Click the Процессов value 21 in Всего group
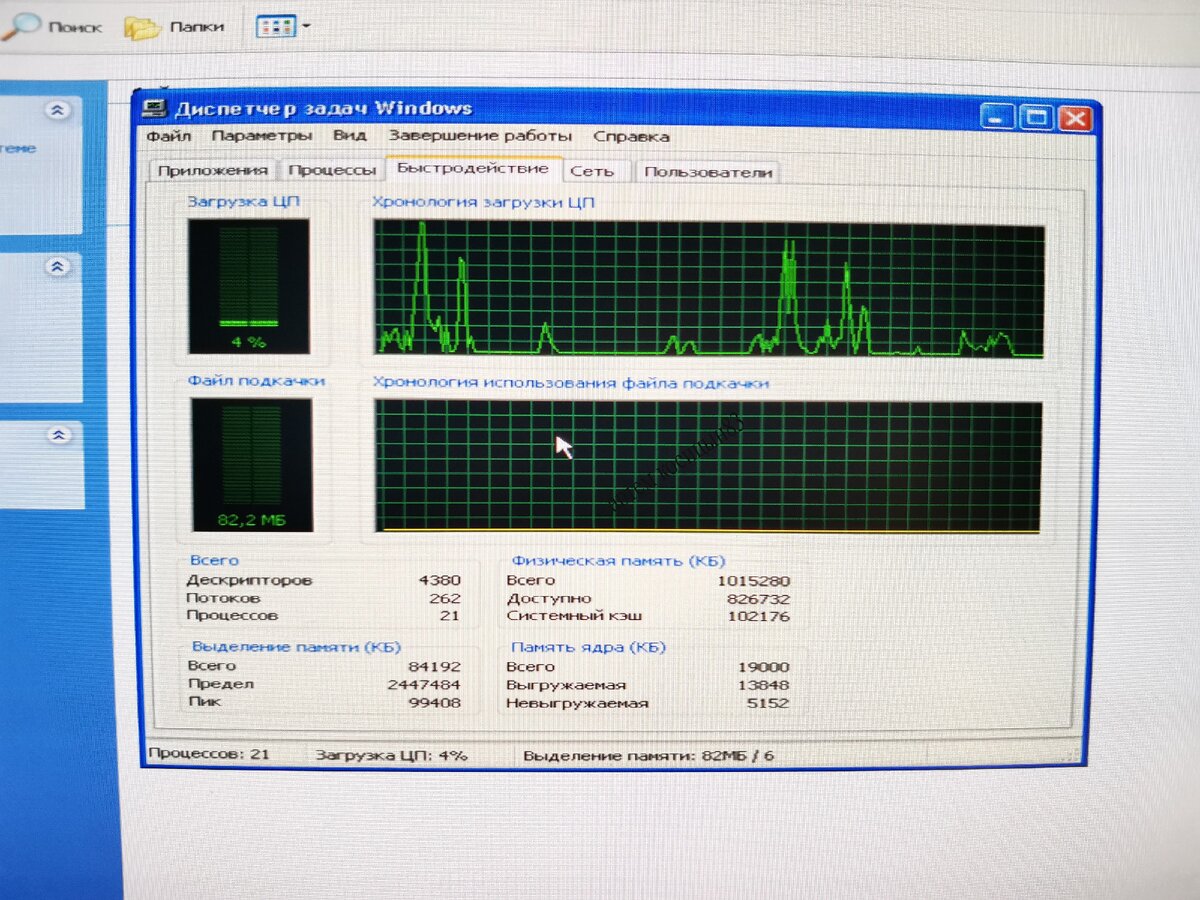1200x900 pixels. 450,615
